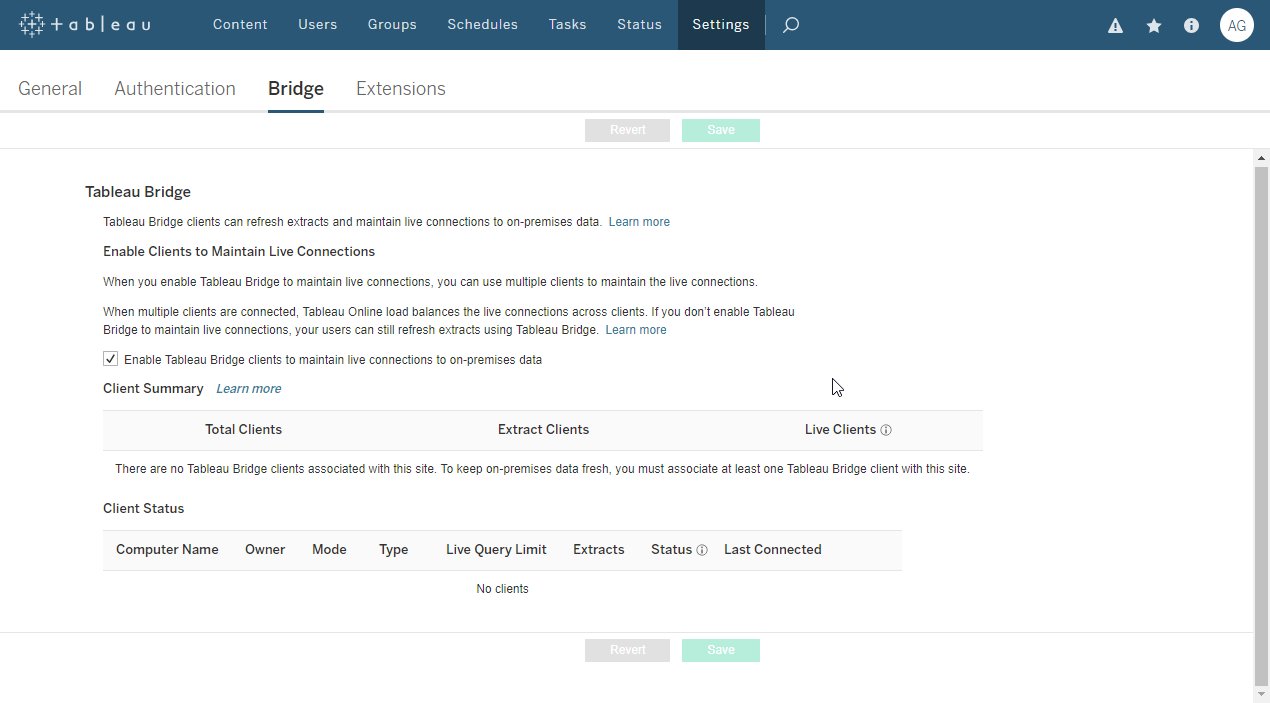Open the Schedules page
This screenshot has height=703, width=1270.
(x=482, y=24)
